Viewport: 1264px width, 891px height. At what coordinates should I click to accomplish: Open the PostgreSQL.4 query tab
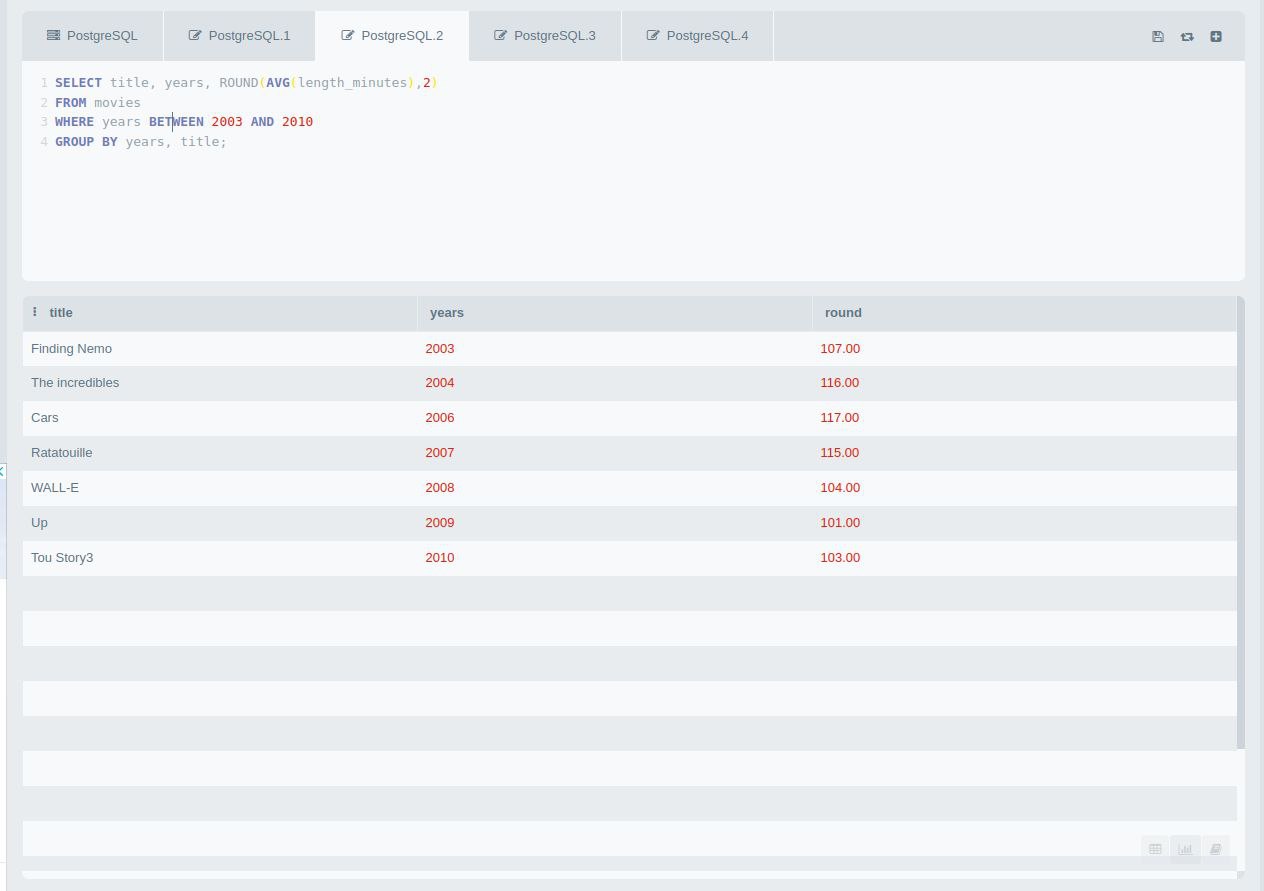pyautogui.click(x=697, y=36)
